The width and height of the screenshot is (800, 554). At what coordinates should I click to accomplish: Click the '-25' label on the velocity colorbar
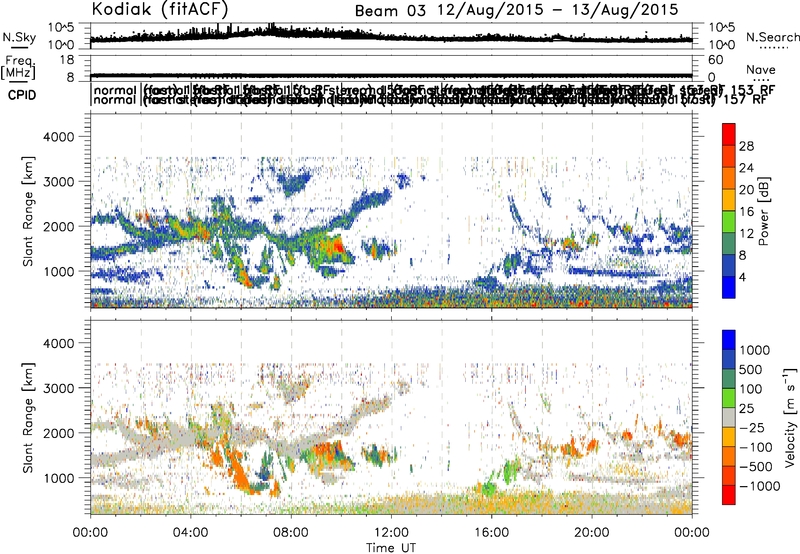(753, 428)
